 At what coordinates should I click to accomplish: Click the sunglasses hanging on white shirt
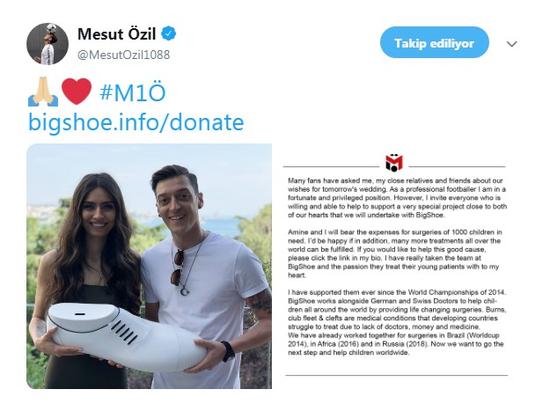click(x=177, y=267)
